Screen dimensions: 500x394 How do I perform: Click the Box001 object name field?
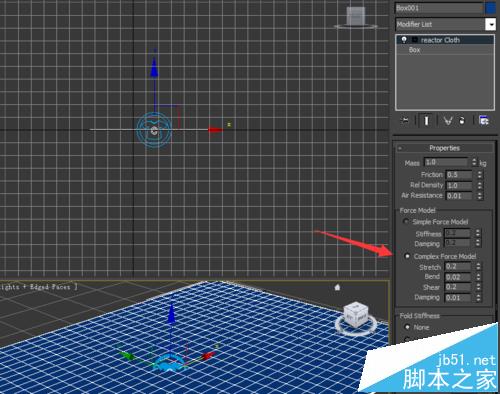(x=439, y=8)
